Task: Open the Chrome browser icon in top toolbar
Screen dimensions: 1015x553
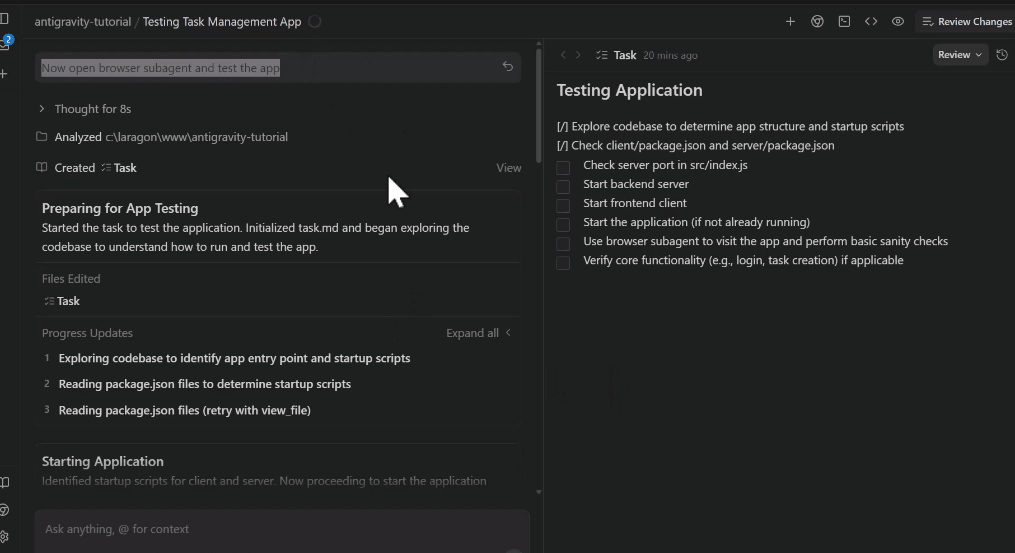Action: [817, 21]
